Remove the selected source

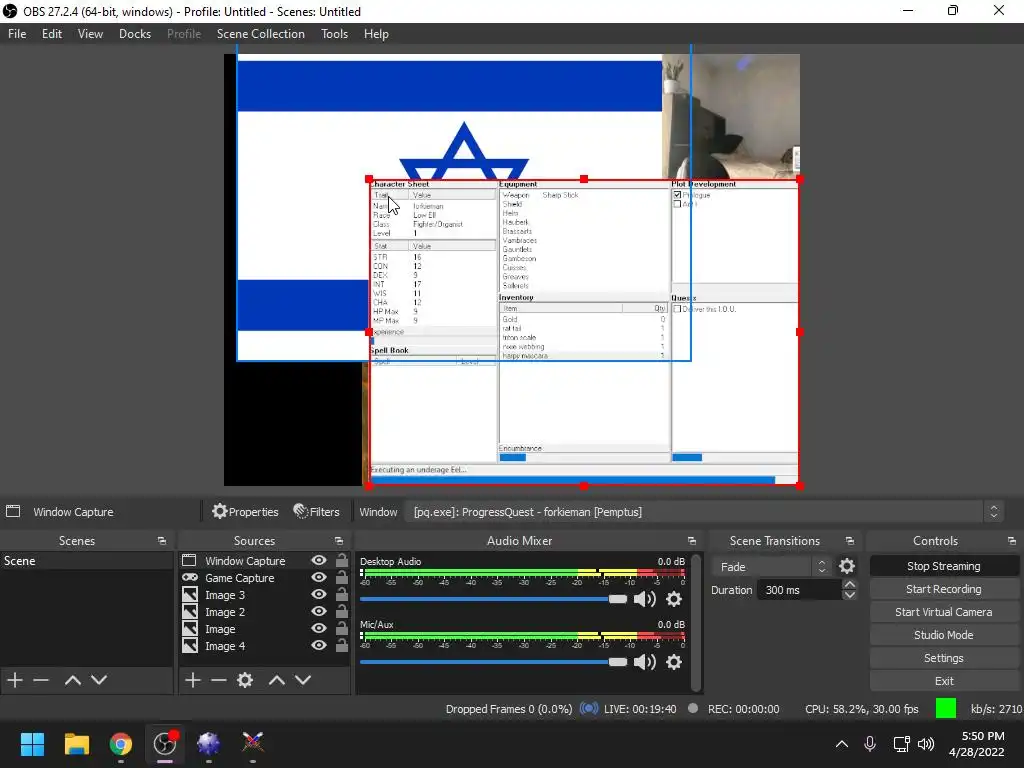pyautogui.click(x=219, y=680)
